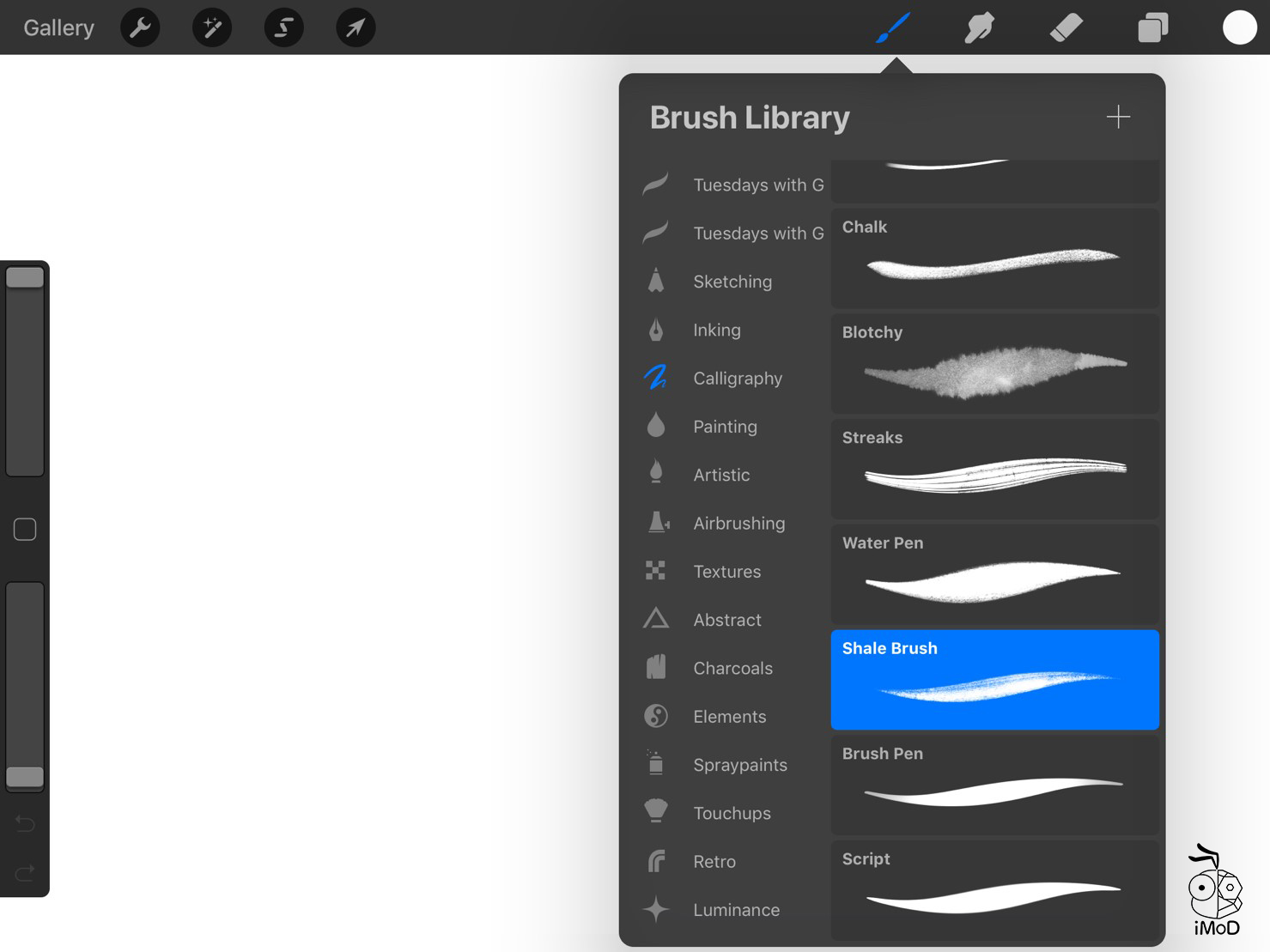Image resolution: width=1270 pixels, height=952 pixels.
Task: Select the Chalk brush
Action: pyautogui.click(x=994, y=258)
